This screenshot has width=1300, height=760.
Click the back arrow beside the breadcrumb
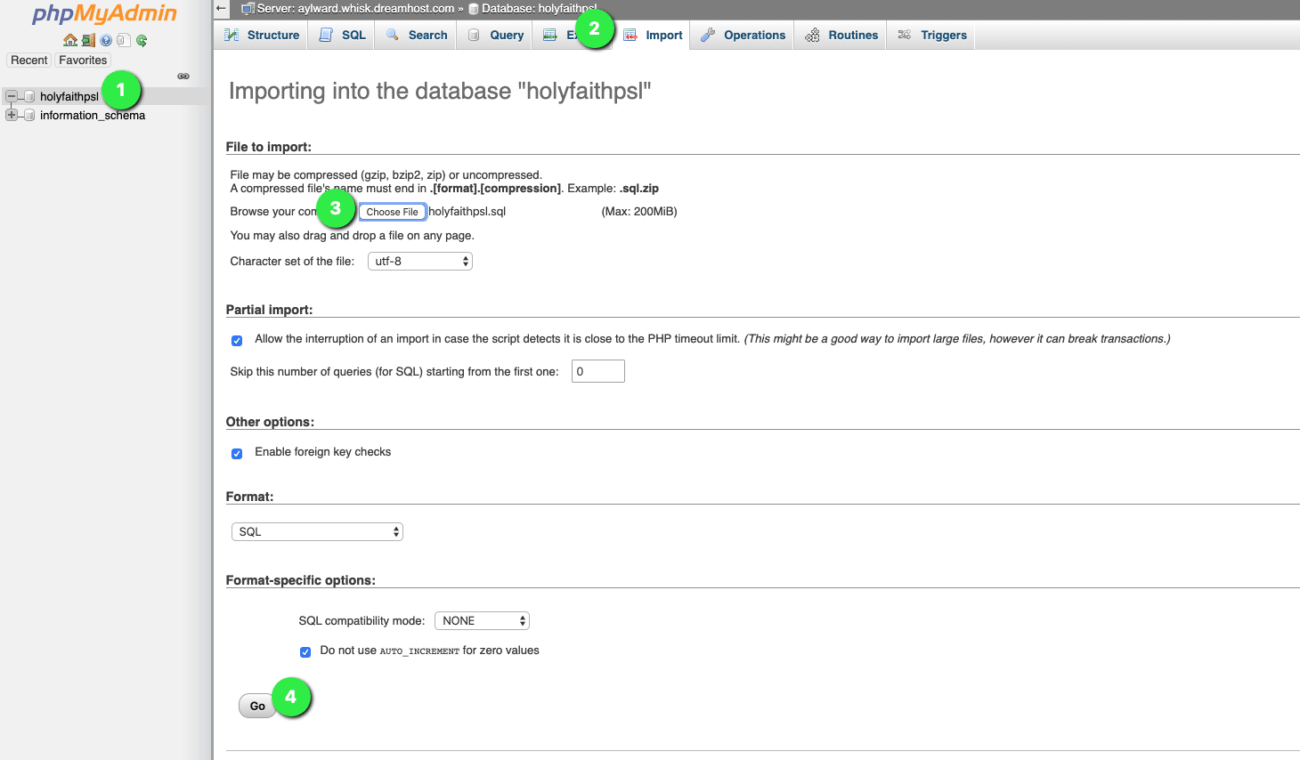pos(221,7)
